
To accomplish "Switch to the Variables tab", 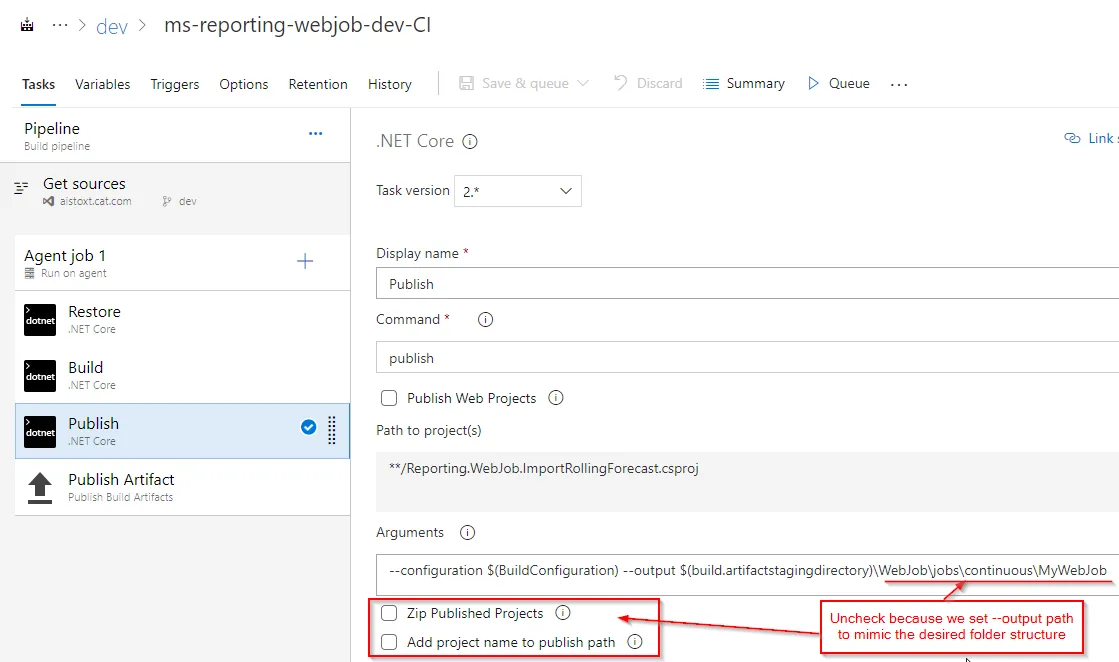I will pos(102,84).
